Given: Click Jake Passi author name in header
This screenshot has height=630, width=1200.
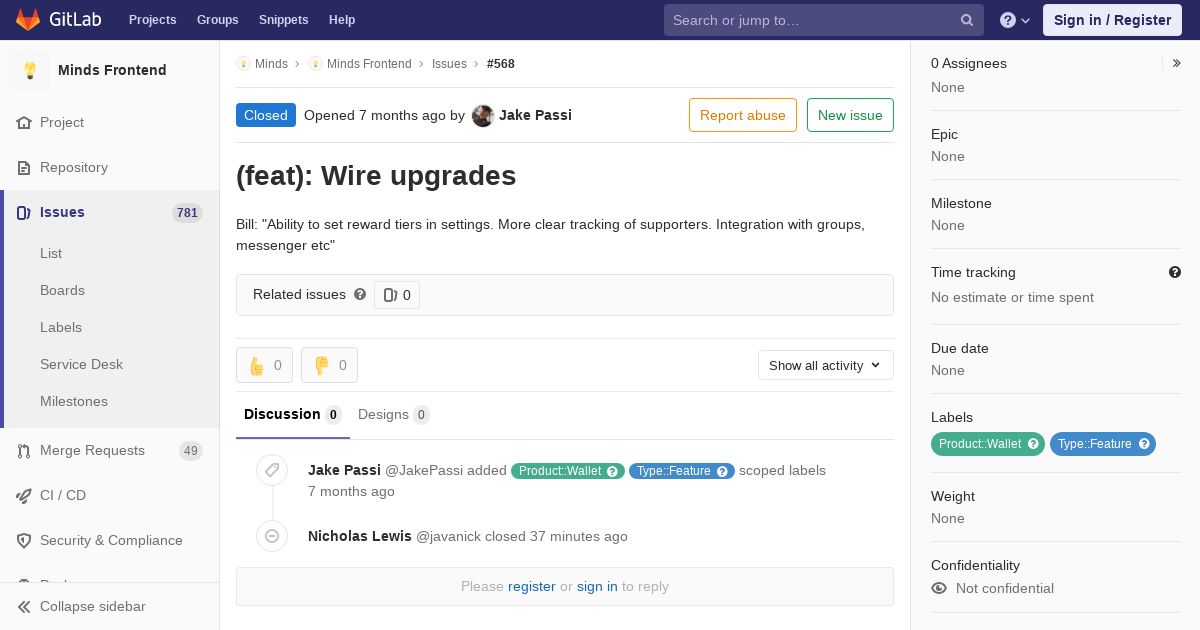Looking at the screenshot, I should (x=535, y=115).
